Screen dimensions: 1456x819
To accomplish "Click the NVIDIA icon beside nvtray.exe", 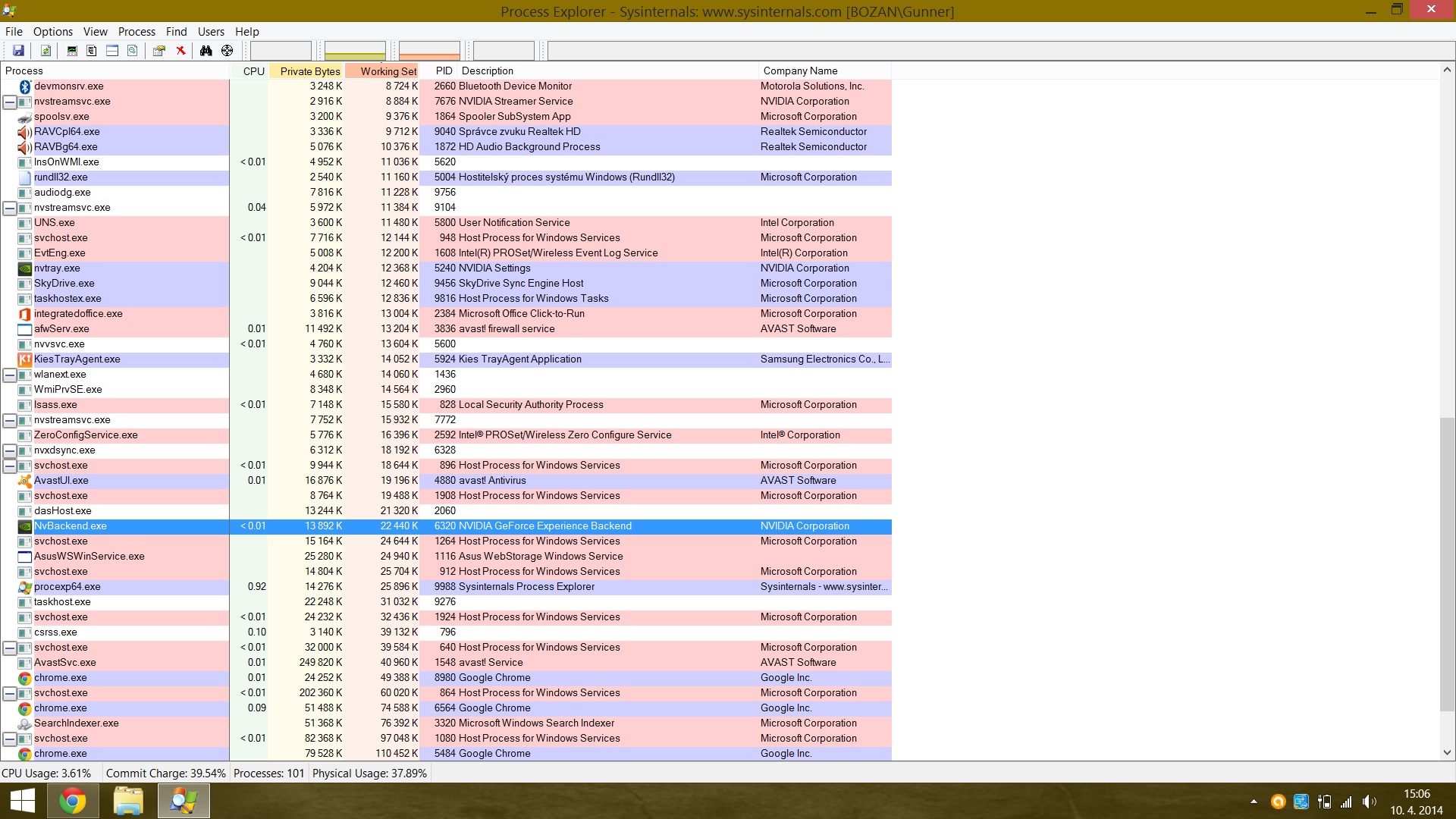I will (25, 268).
